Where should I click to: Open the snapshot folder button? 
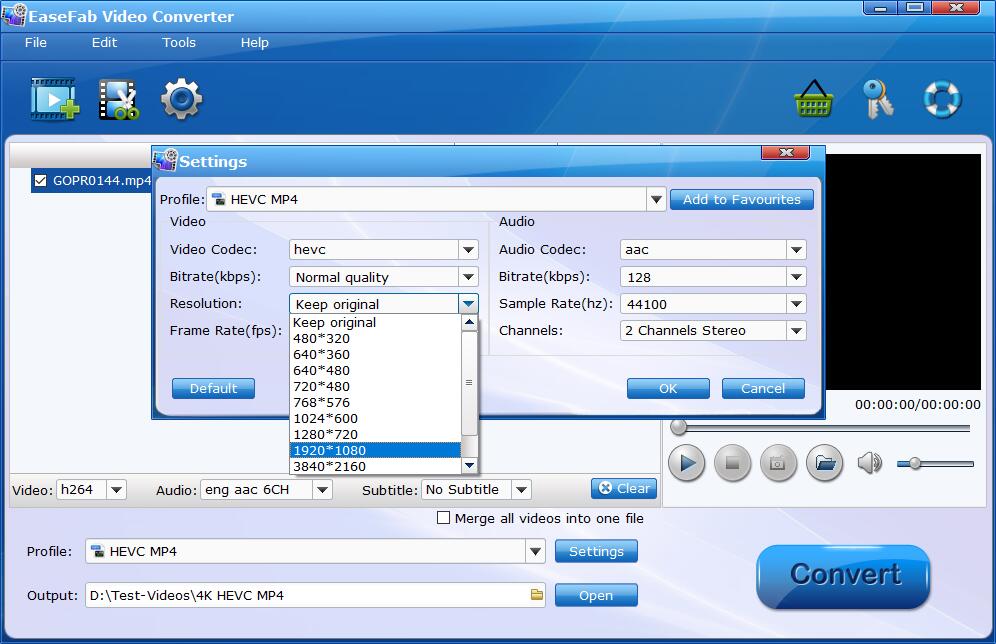click(824, 463)
